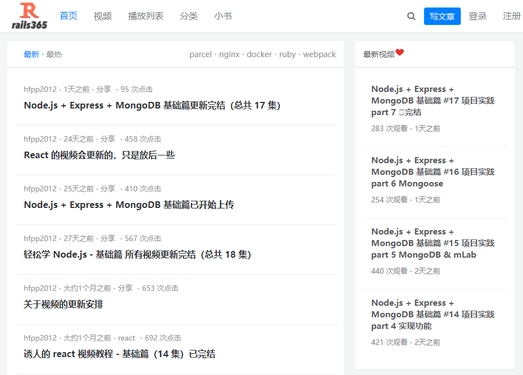523x375 pixels.
Task: Open article 关于视频的更新安排
Action: [x=63, y=304]
